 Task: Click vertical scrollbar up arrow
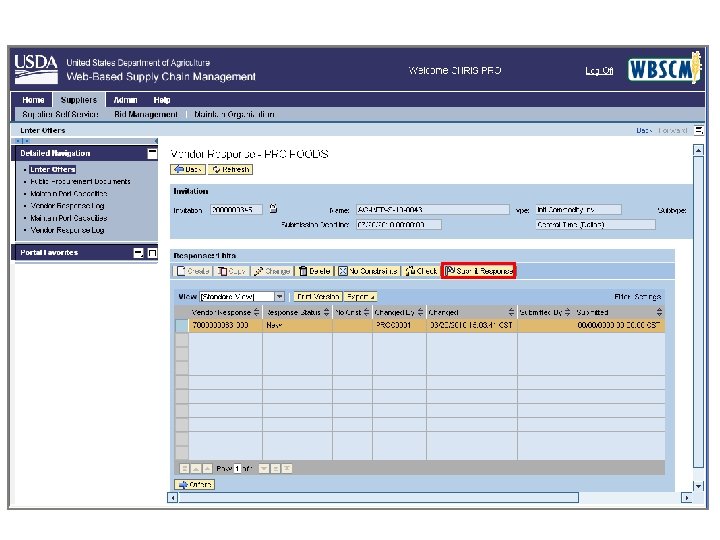coord(698,150)
